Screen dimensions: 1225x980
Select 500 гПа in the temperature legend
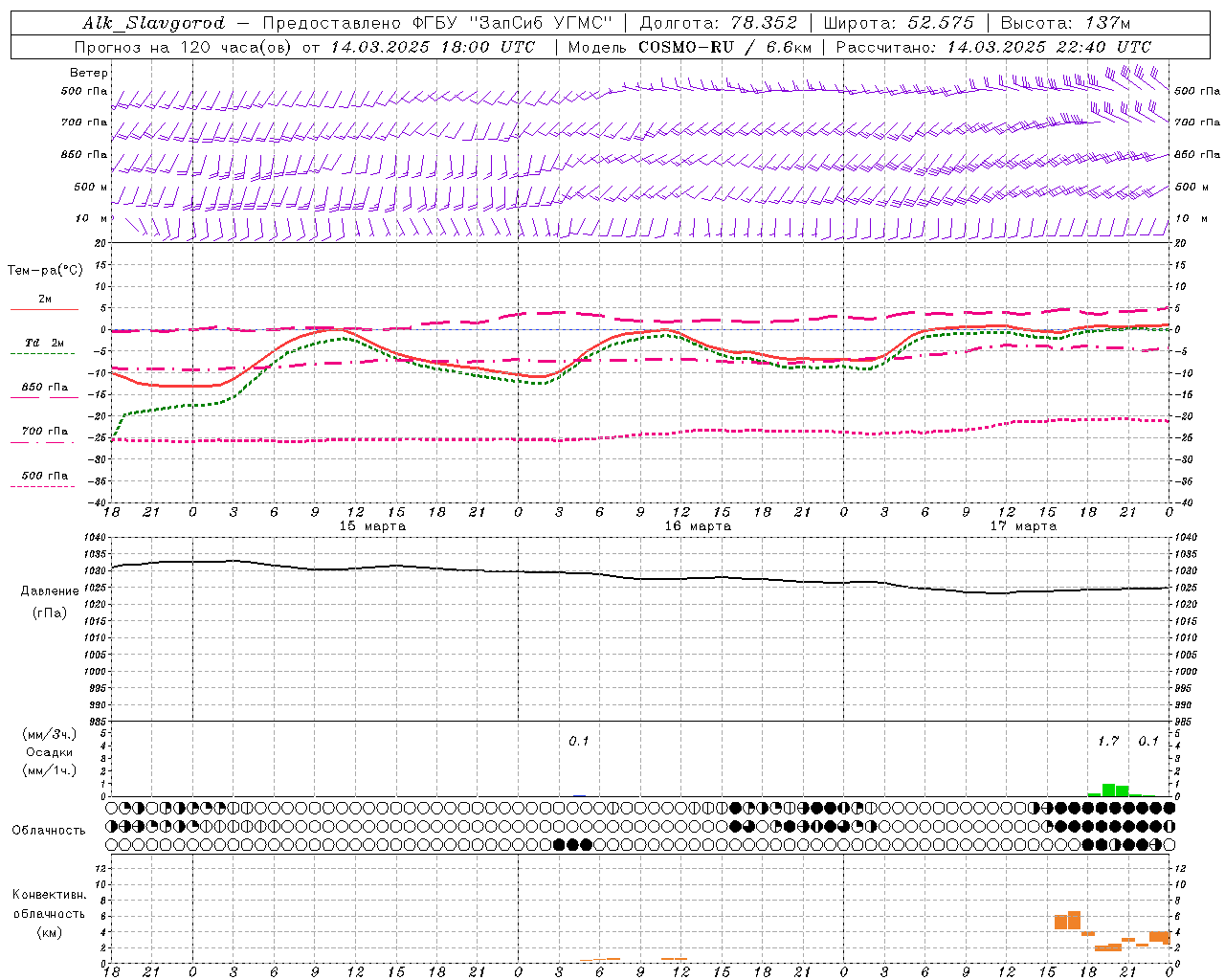pos(45,476)
